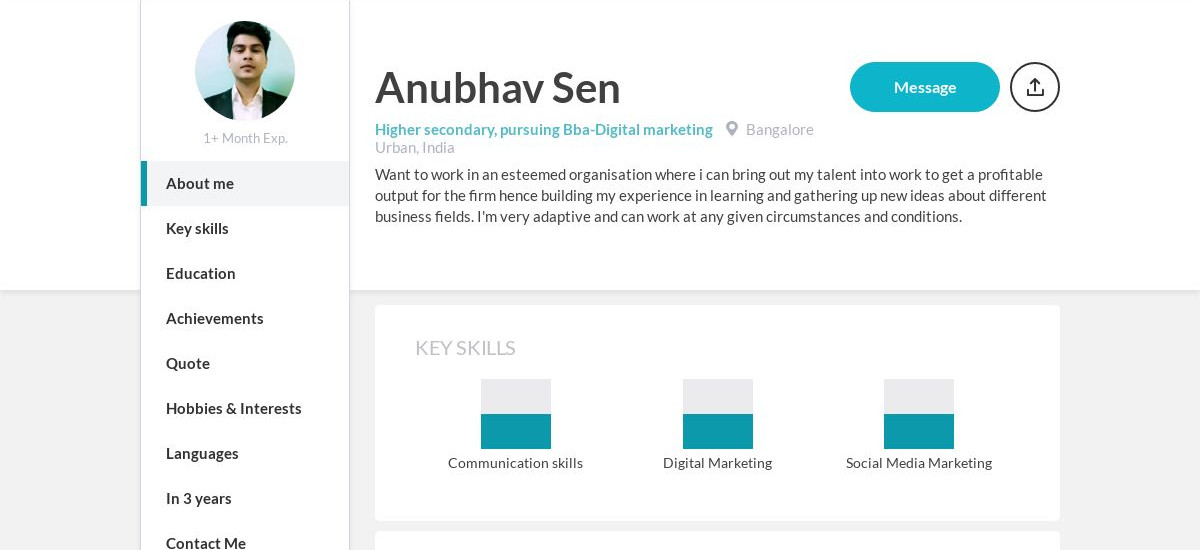Viewport: 1200px width, 550px height.
Task: Open Contact Me section
Action: pyautogui.click(x=206, y=541)
